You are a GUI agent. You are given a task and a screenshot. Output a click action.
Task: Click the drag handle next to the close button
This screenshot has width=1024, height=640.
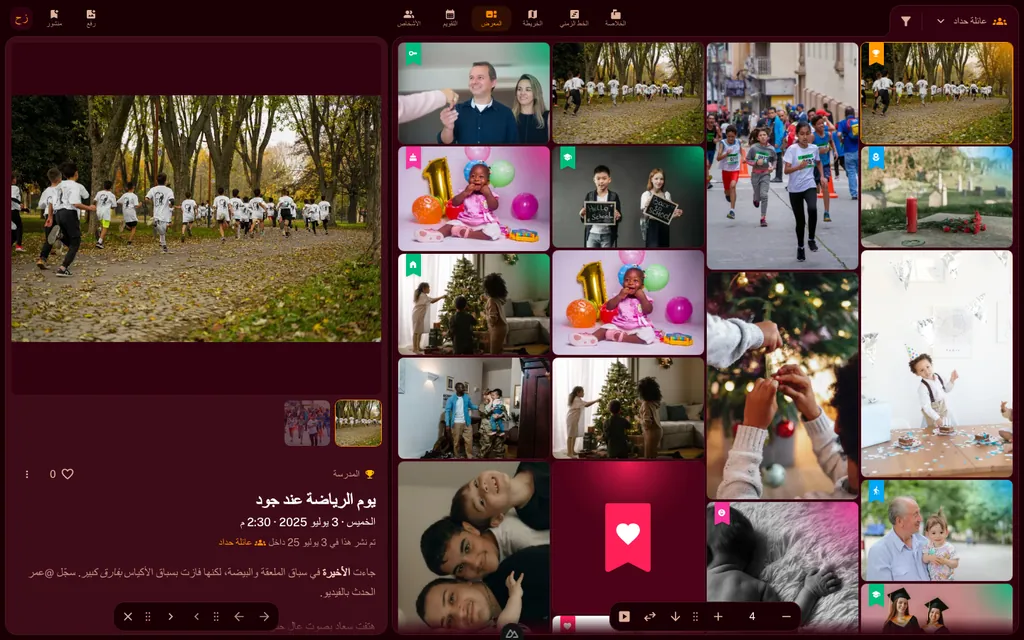click(x=148, y=616)
